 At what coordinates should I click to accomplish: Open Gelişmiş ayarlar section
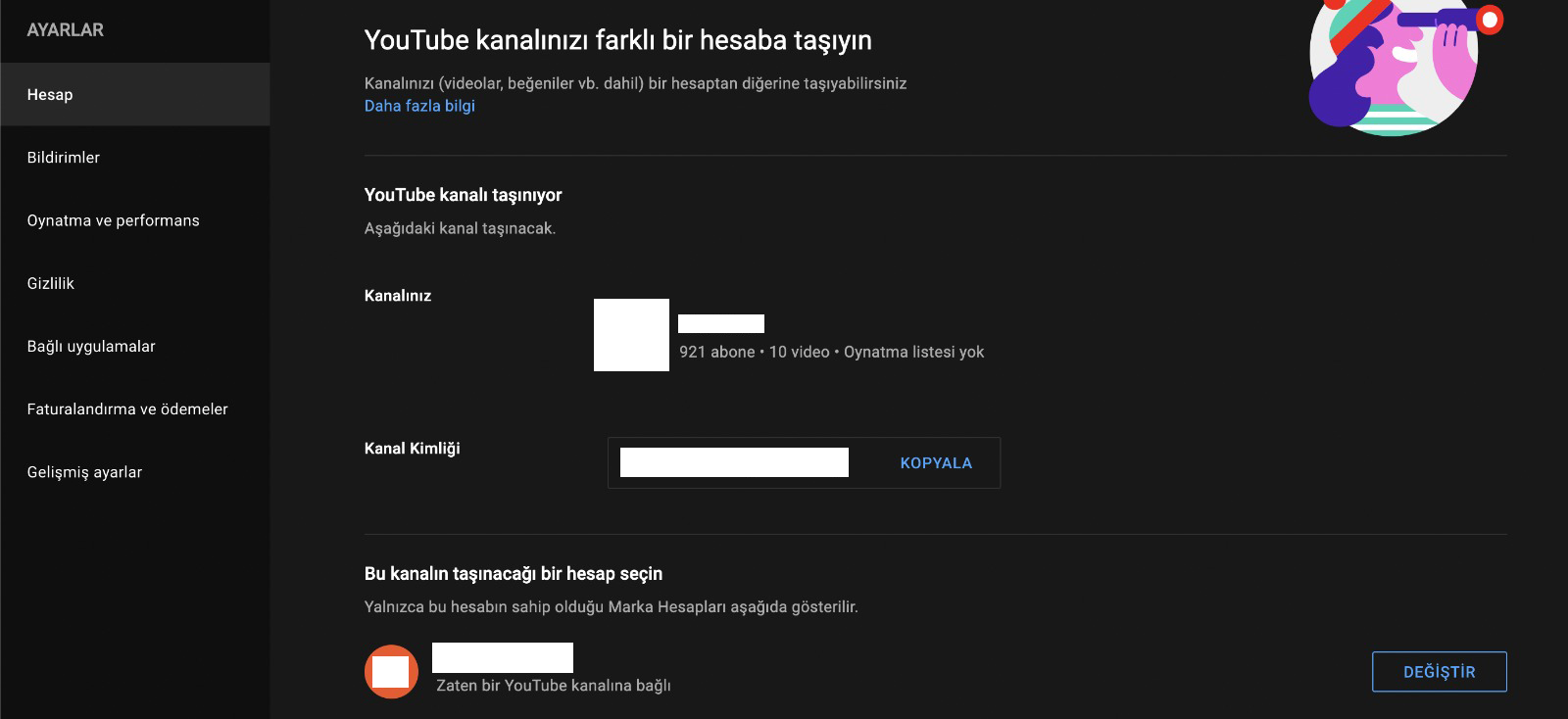click(134, 472)
